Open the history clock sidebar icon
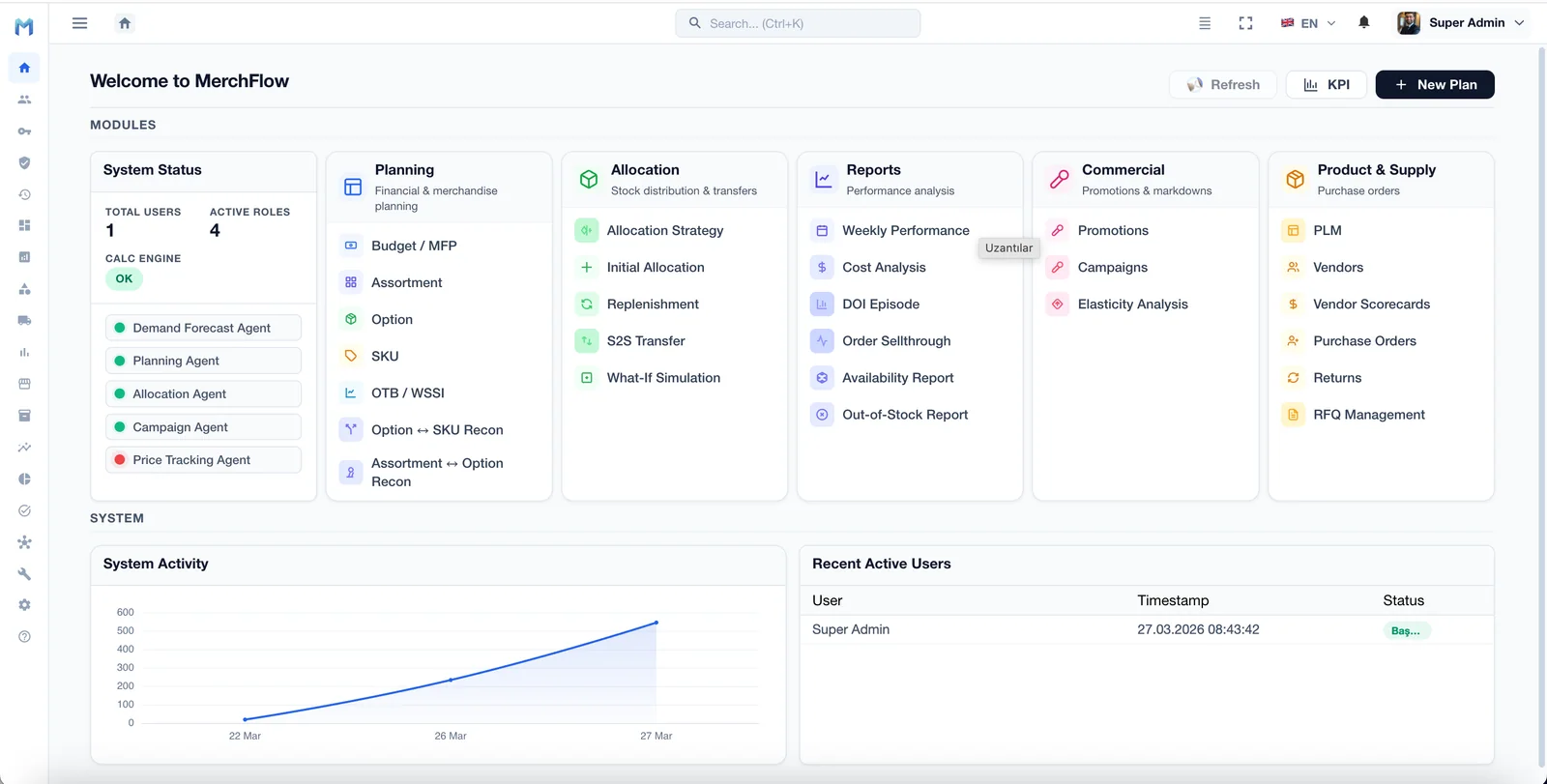Viewport: 1547px width, 784px height. pos(24,194)
